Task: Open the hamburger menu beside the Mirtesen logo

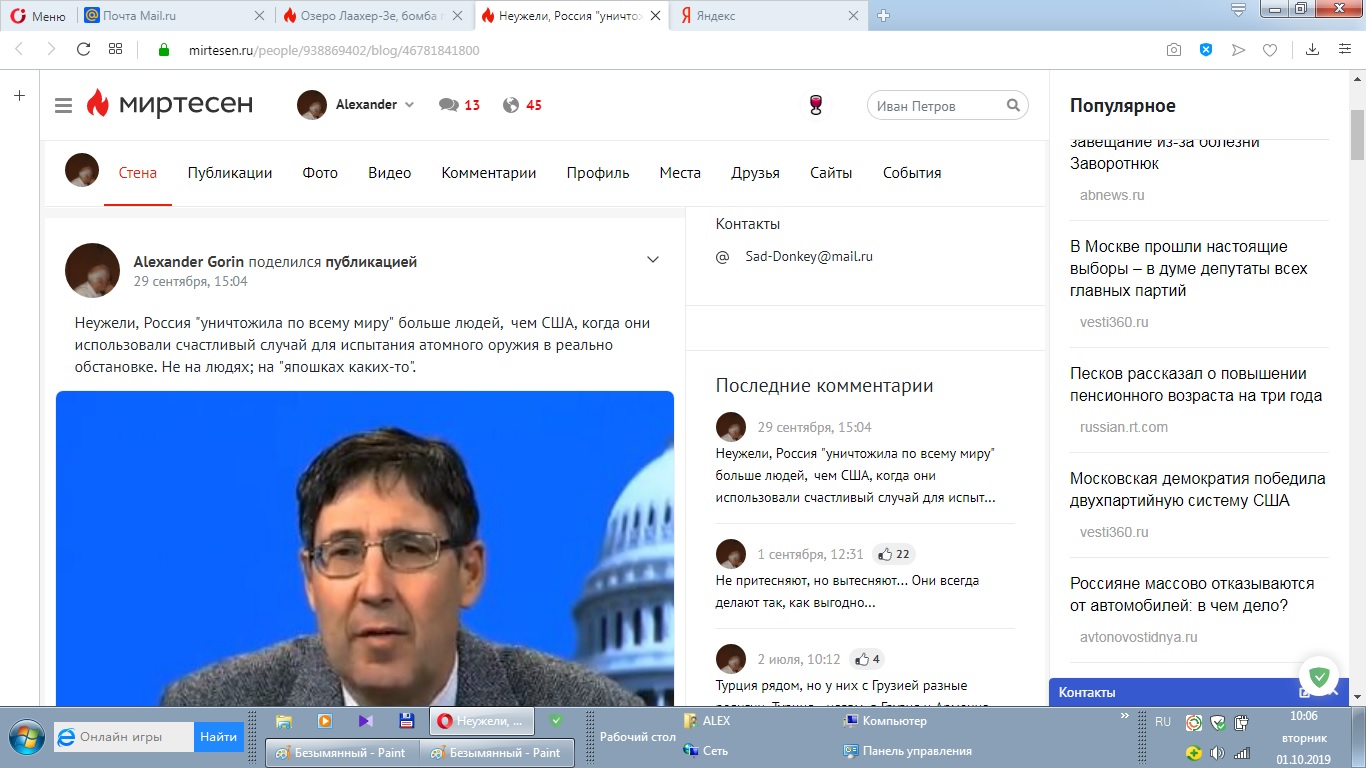Action: click(x=64, y=106)
